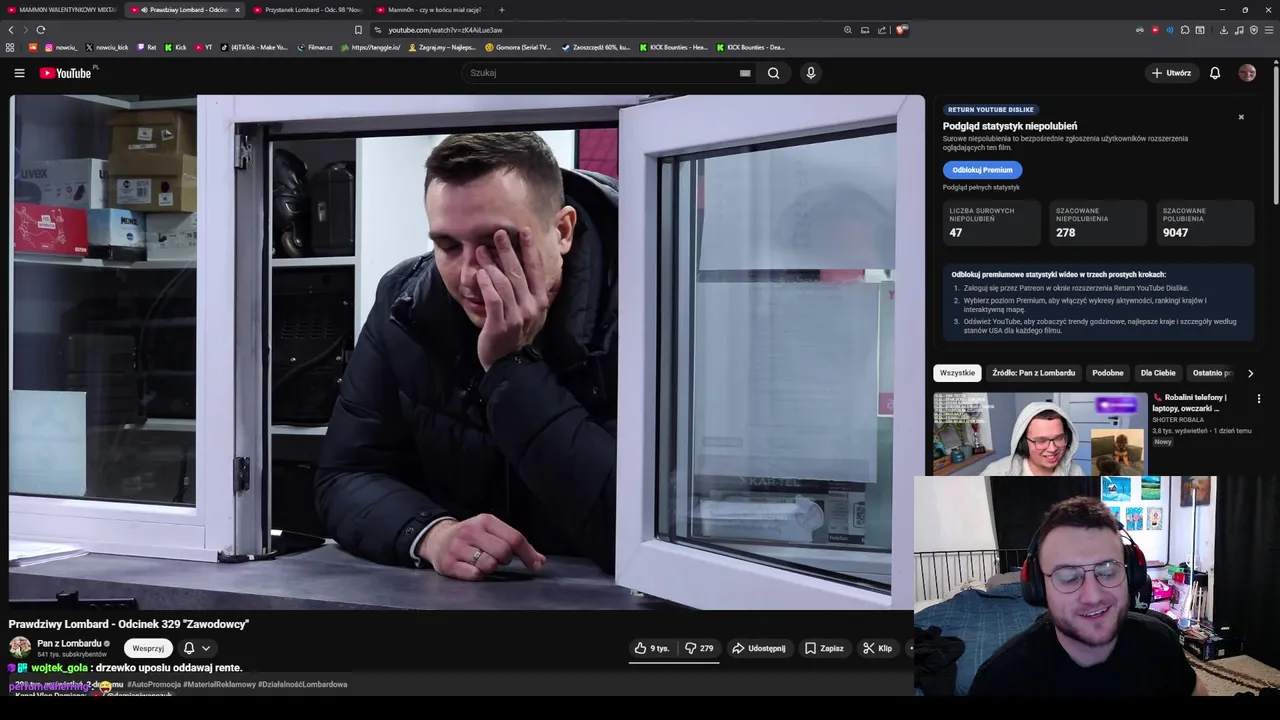Screen dimensions: 1280x720
Task: Open a new browser tab
Action: (x=502, y=10)
